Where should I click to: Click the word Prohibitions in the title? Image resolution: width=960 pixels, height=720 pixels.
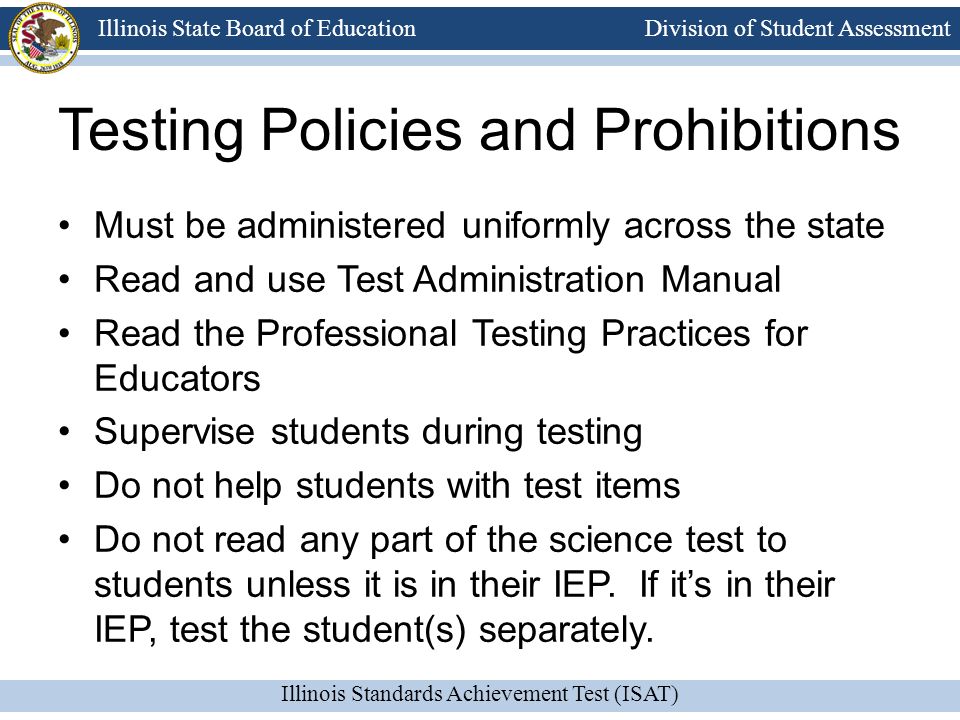pyautogui.click(x=747, y=130)
